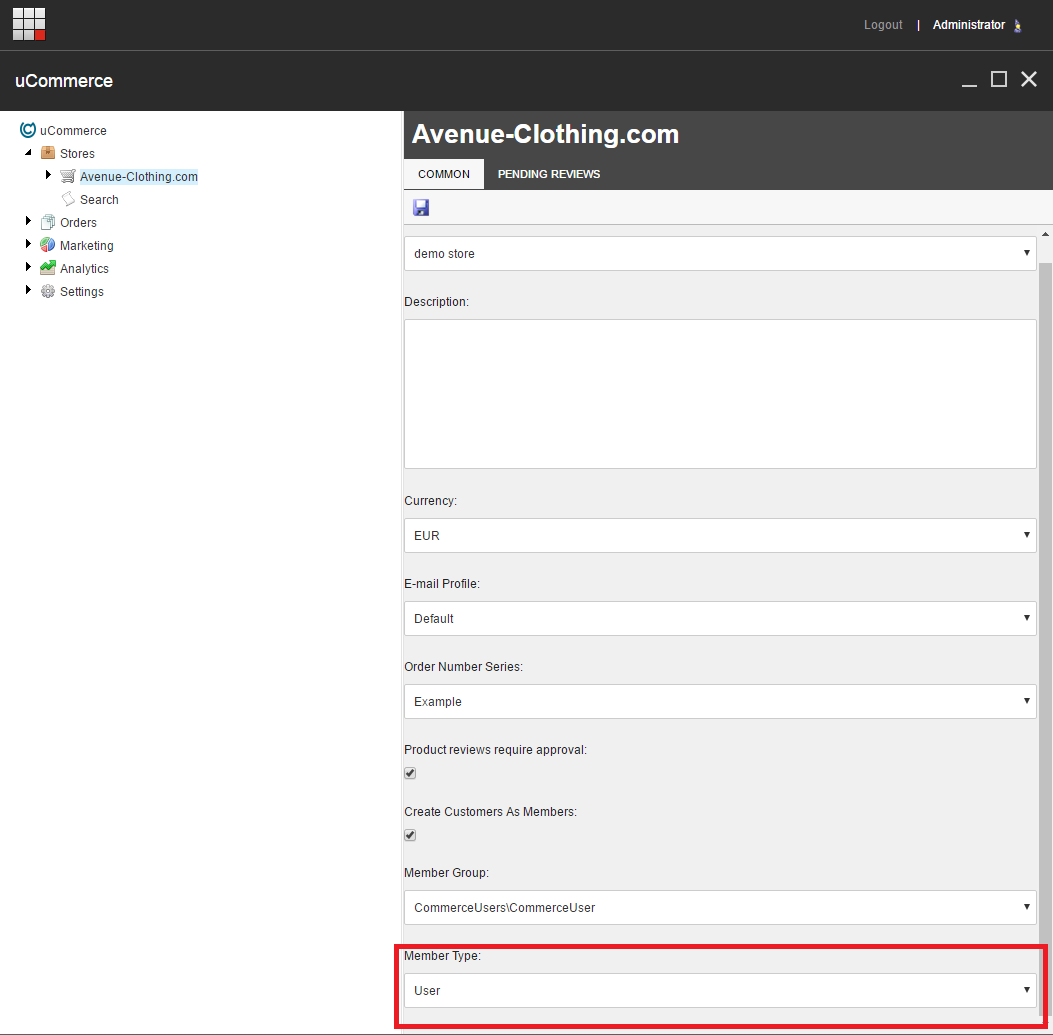1053x1035 pixels.
Task: Click the scrollbar up arrow
Action: (1046, 234)
